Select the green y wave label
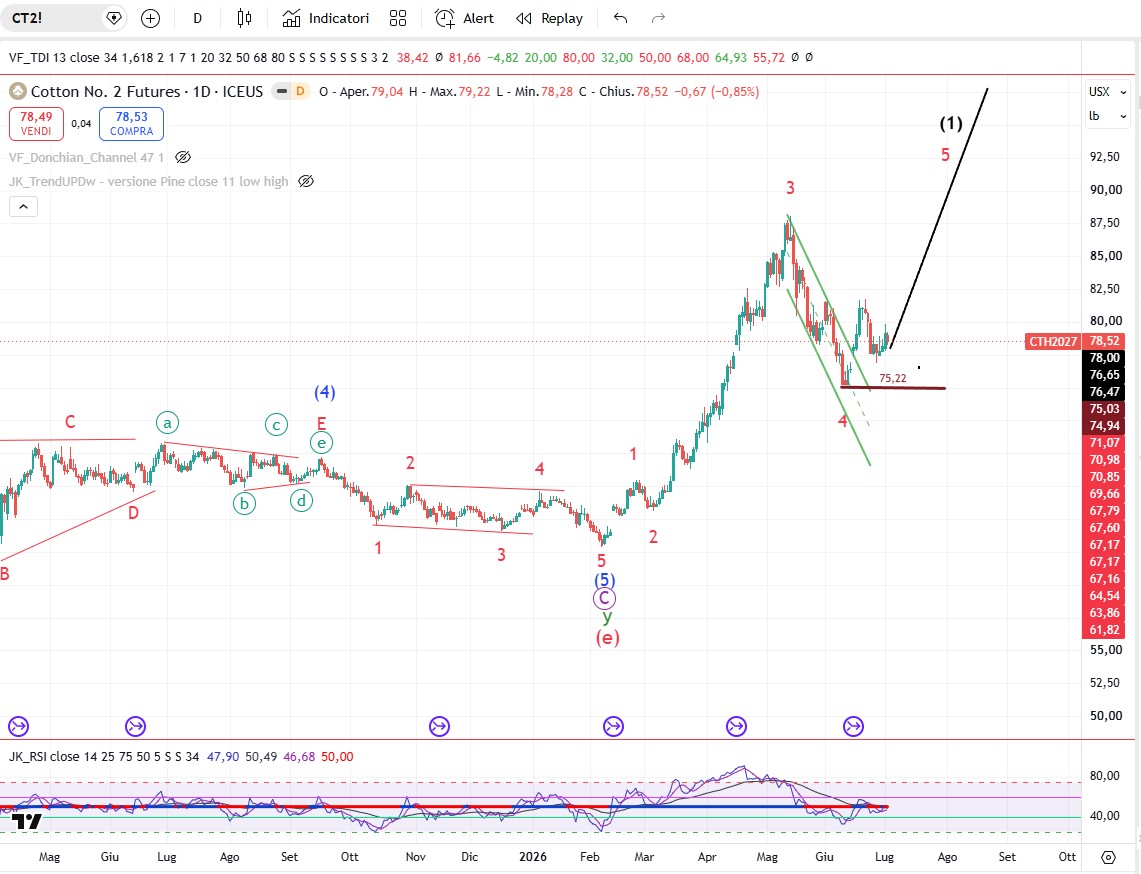 point(607,618)
